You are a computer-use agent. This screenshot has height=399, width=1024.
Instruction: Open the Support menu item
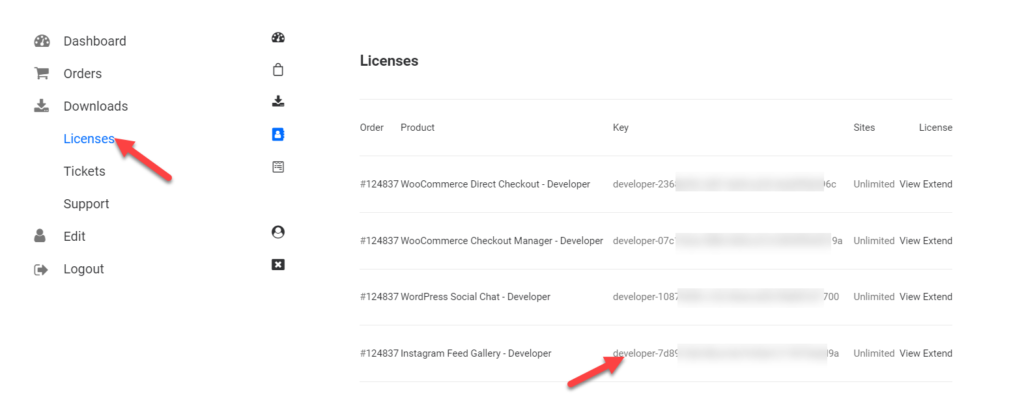point(86,204)
